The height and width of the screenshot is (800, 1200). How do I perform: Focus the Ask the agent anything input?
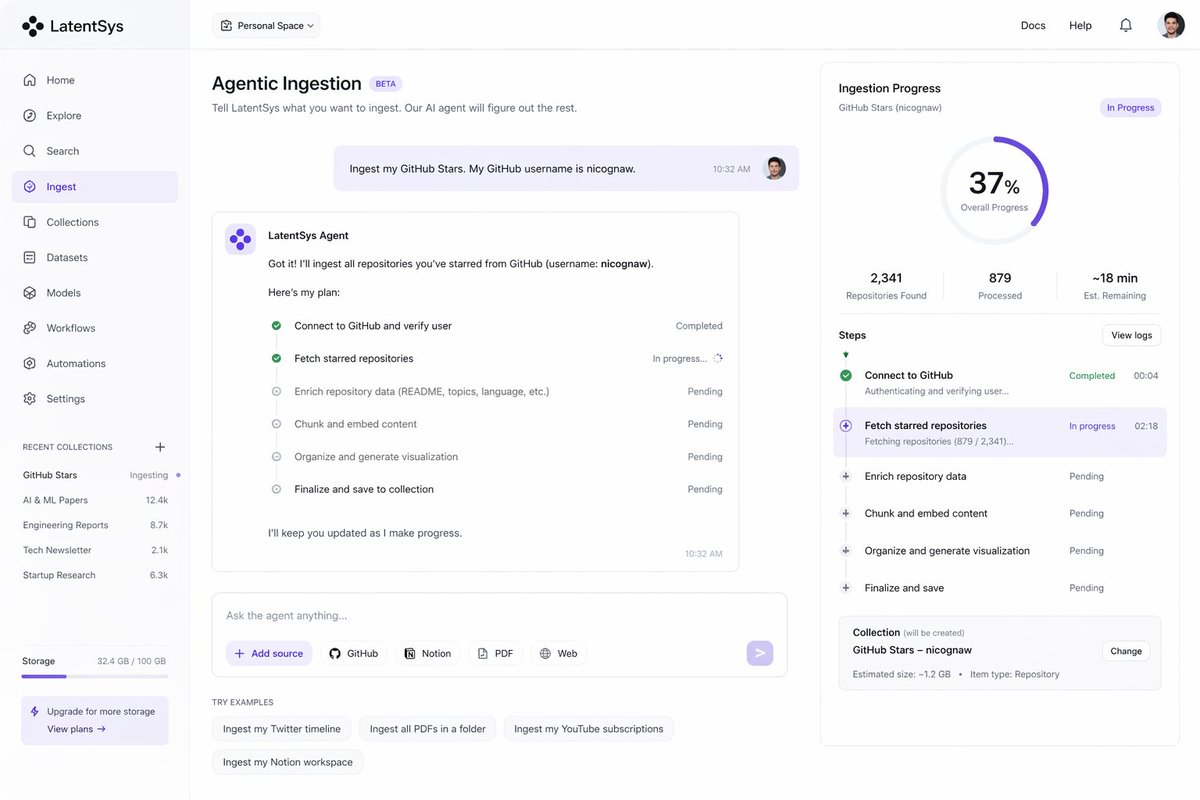(500, 616)
